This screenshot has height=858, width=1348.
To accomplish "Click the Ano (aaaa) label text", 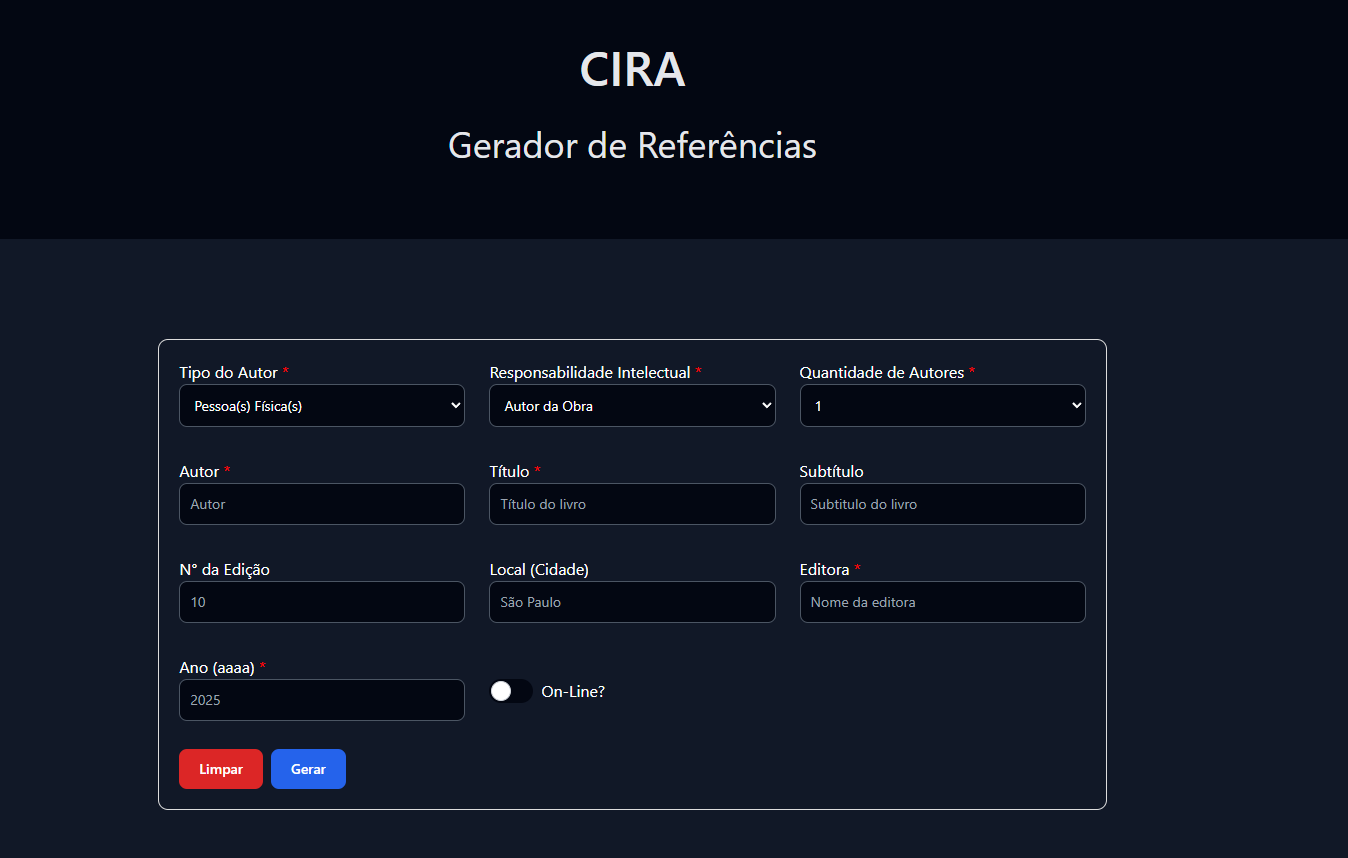I will pos(217,668).
